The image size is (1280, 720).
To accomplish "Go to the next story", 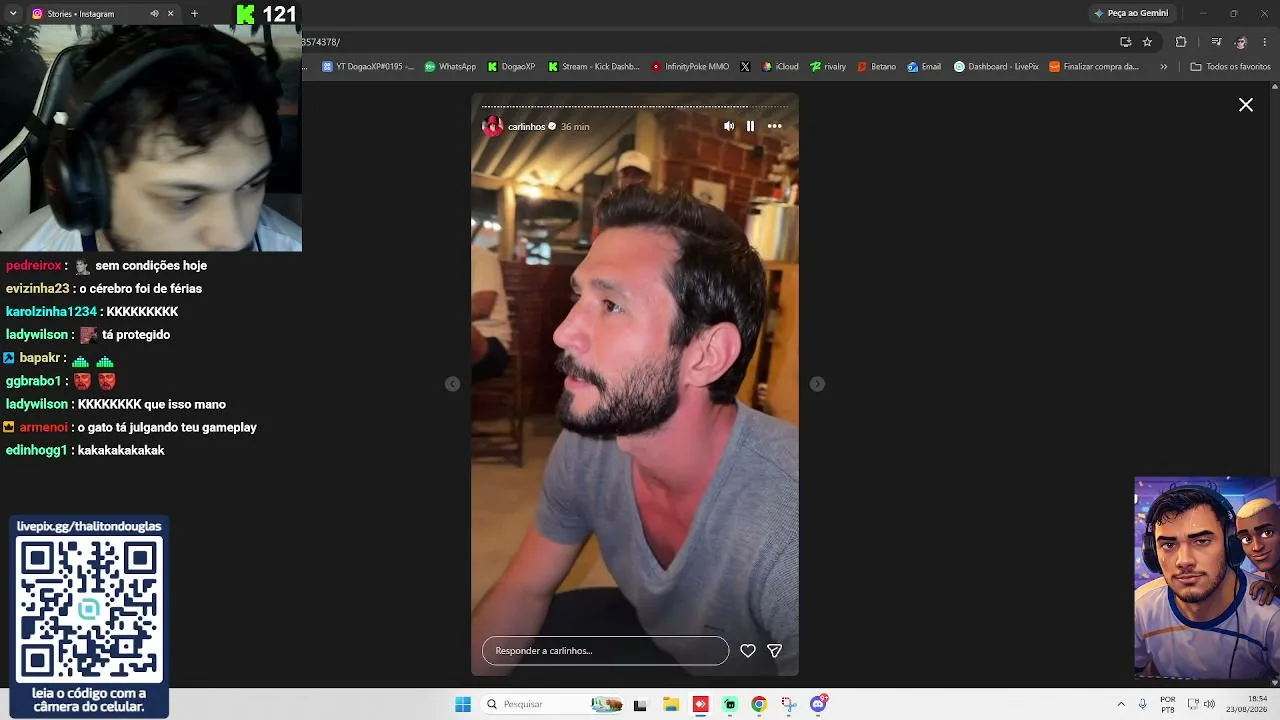I will pos(817,384).
